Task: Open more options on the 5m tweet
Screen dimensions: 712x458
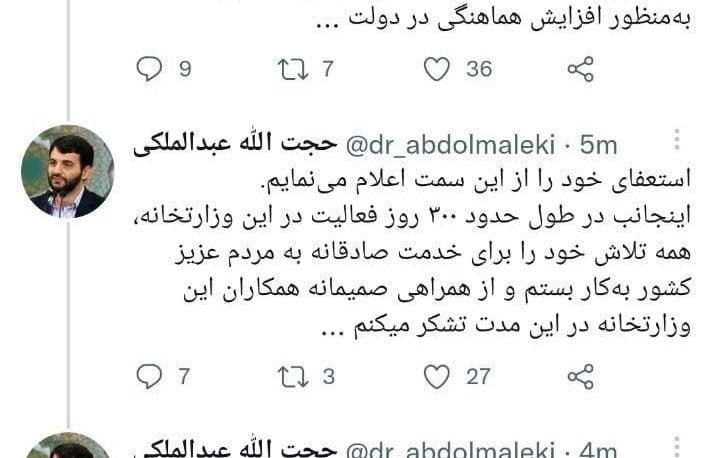Action: coord(677,139)
